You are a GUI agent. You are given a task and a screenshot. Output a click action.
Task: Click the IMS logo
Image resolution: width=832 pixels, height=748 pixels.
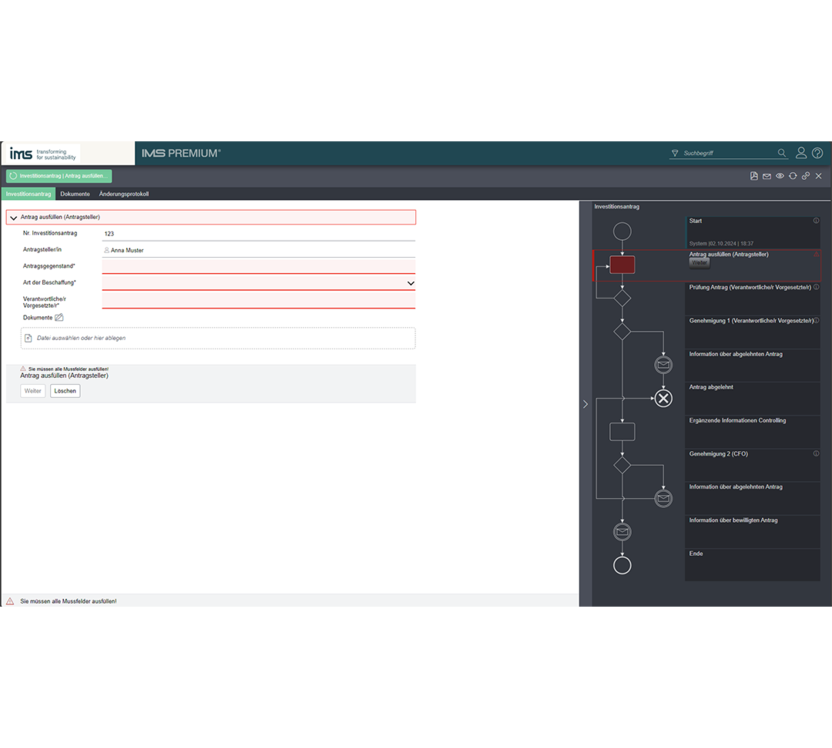42,154
